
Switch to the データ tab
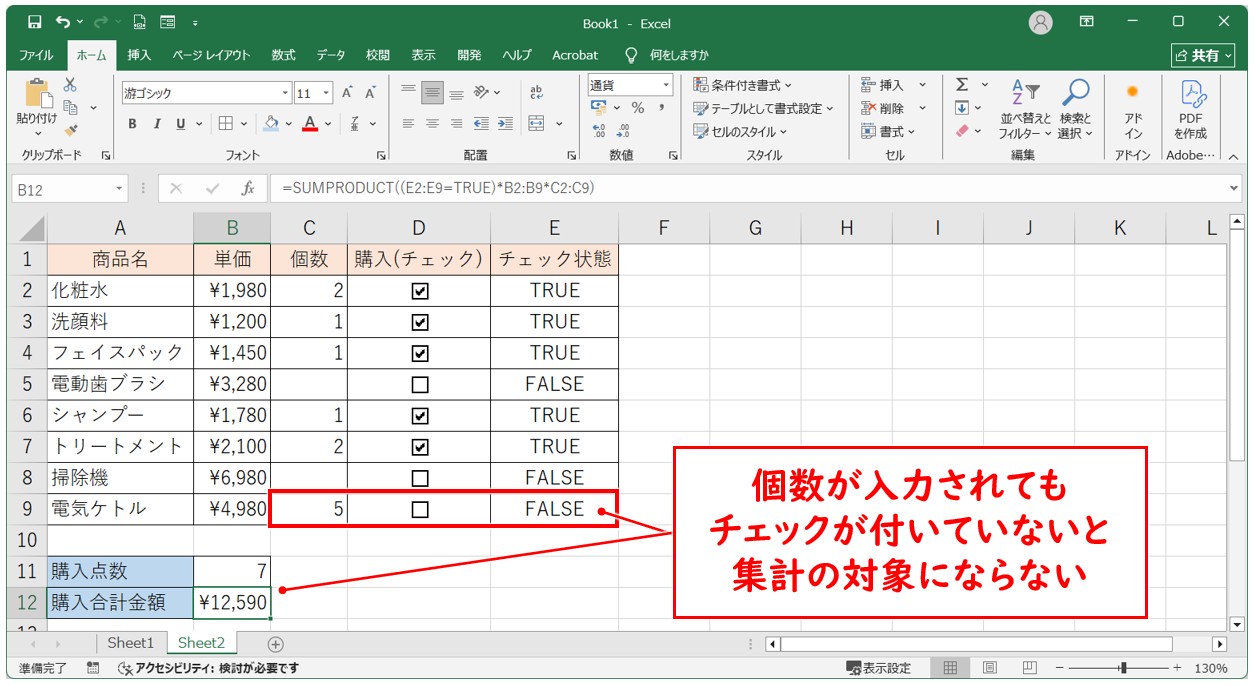coord(331,55)
